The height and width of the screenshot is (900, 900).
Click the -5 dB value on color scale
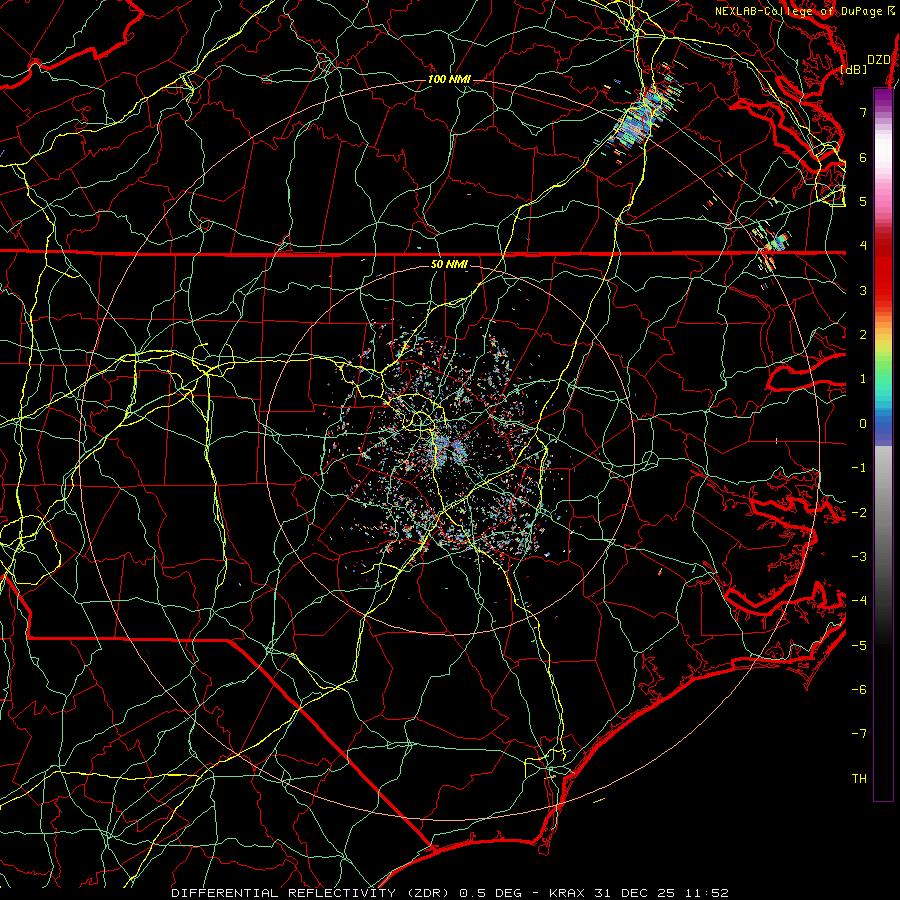(859, 645)
